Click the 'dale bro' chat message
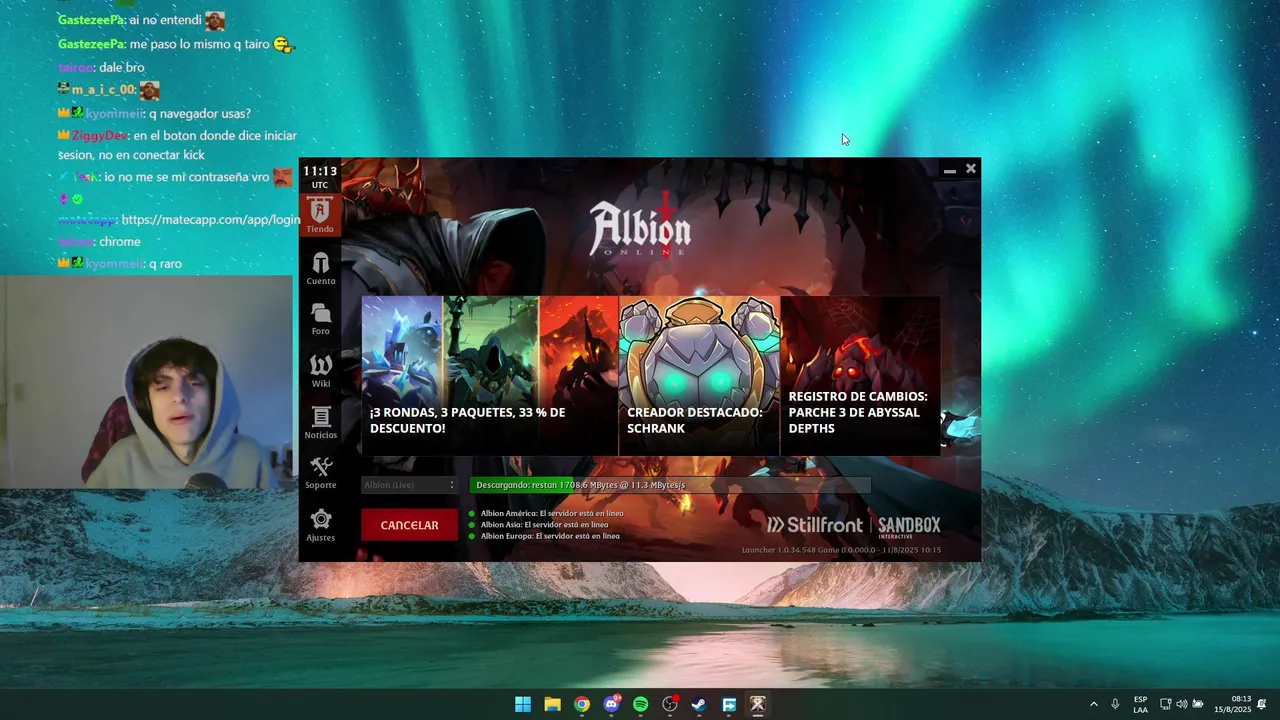1280x720 pixels. tap(101, 67)
